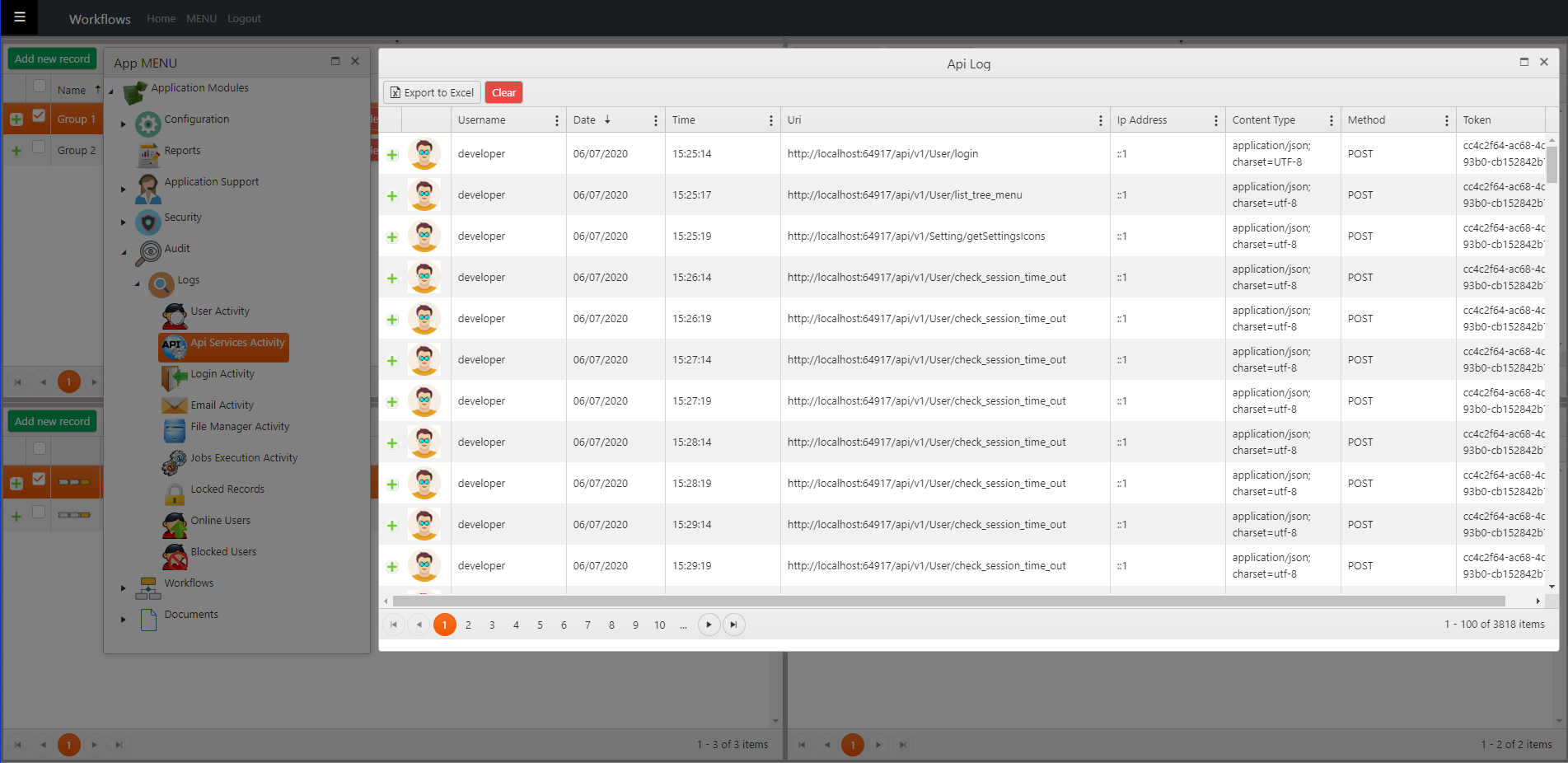Expand the Application Support tree node

[x=124, y=190]
